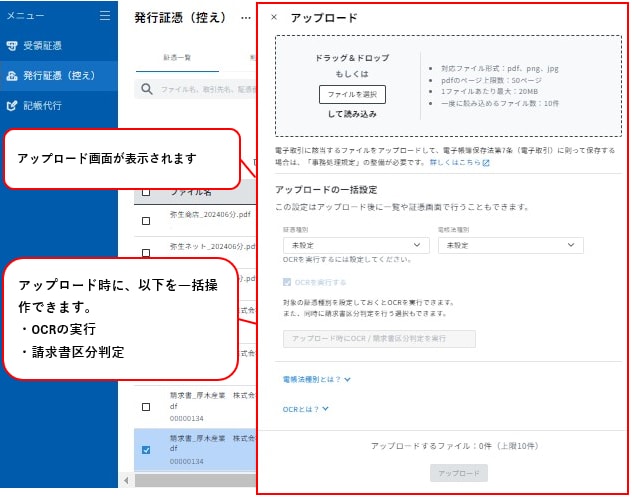Image resolution: width=632 pixels, height=499 pixels.
Task: Uncheck the highlighted 請求書_厚木産業 row checkbox
Action: (146, 450)
